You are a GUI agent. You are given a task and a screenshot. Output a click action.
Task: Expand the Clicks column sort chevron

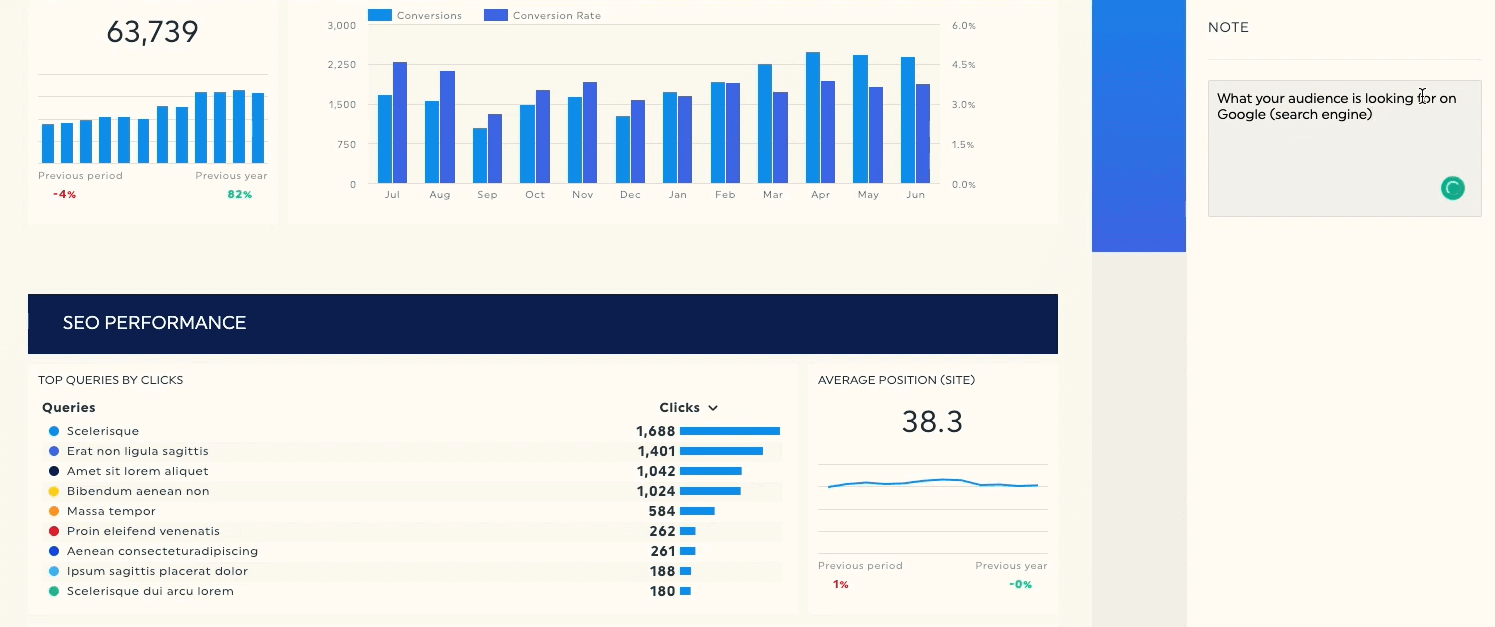click(x=713, y=408)
